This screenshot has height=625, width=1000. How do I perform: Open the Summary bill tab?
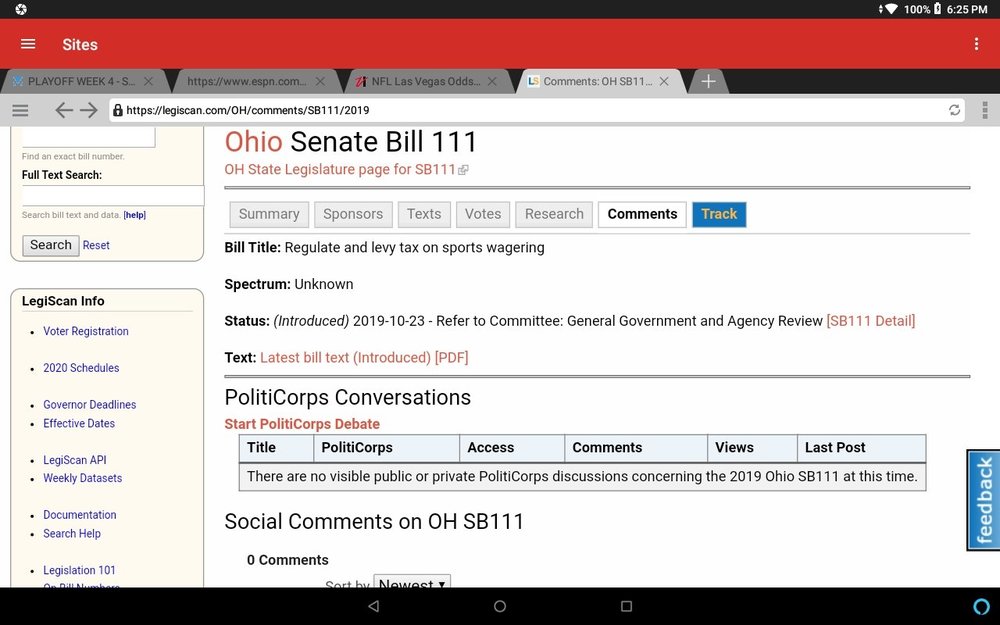point(269,214)
